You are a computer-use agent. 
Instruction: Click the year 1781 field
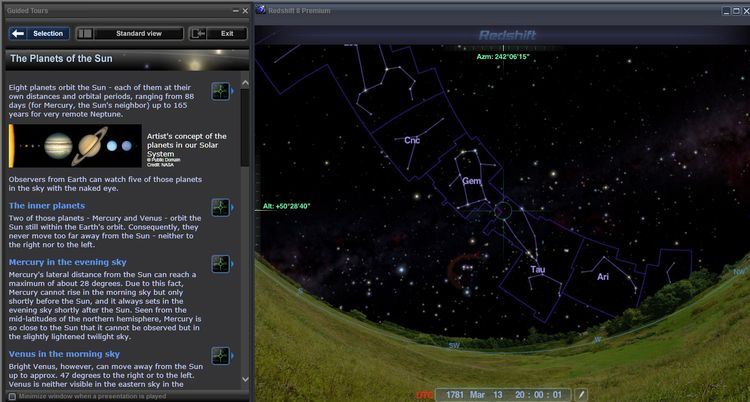coord(454,395)
